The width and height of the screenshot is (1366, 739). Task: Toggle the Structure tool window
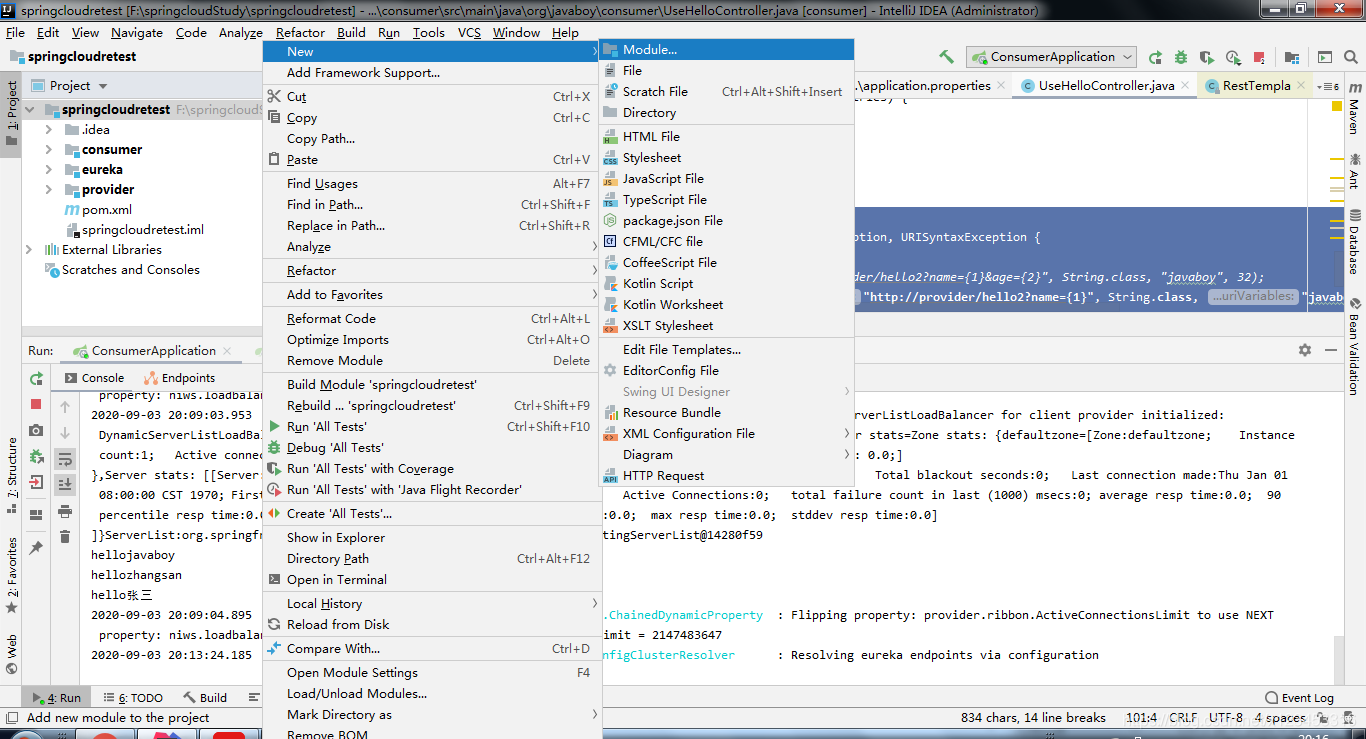tap(11, 476)
